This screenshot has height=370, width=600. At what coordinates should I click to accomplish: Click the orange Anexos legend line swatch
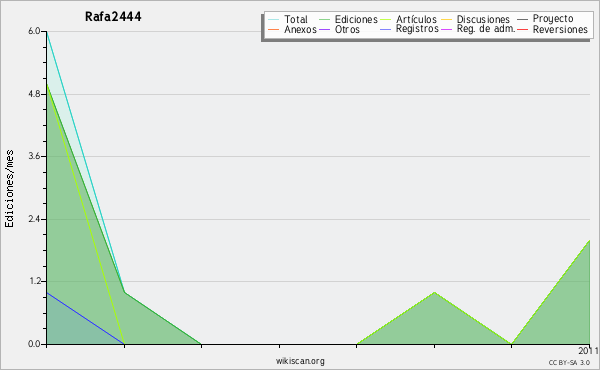[274, 29]
